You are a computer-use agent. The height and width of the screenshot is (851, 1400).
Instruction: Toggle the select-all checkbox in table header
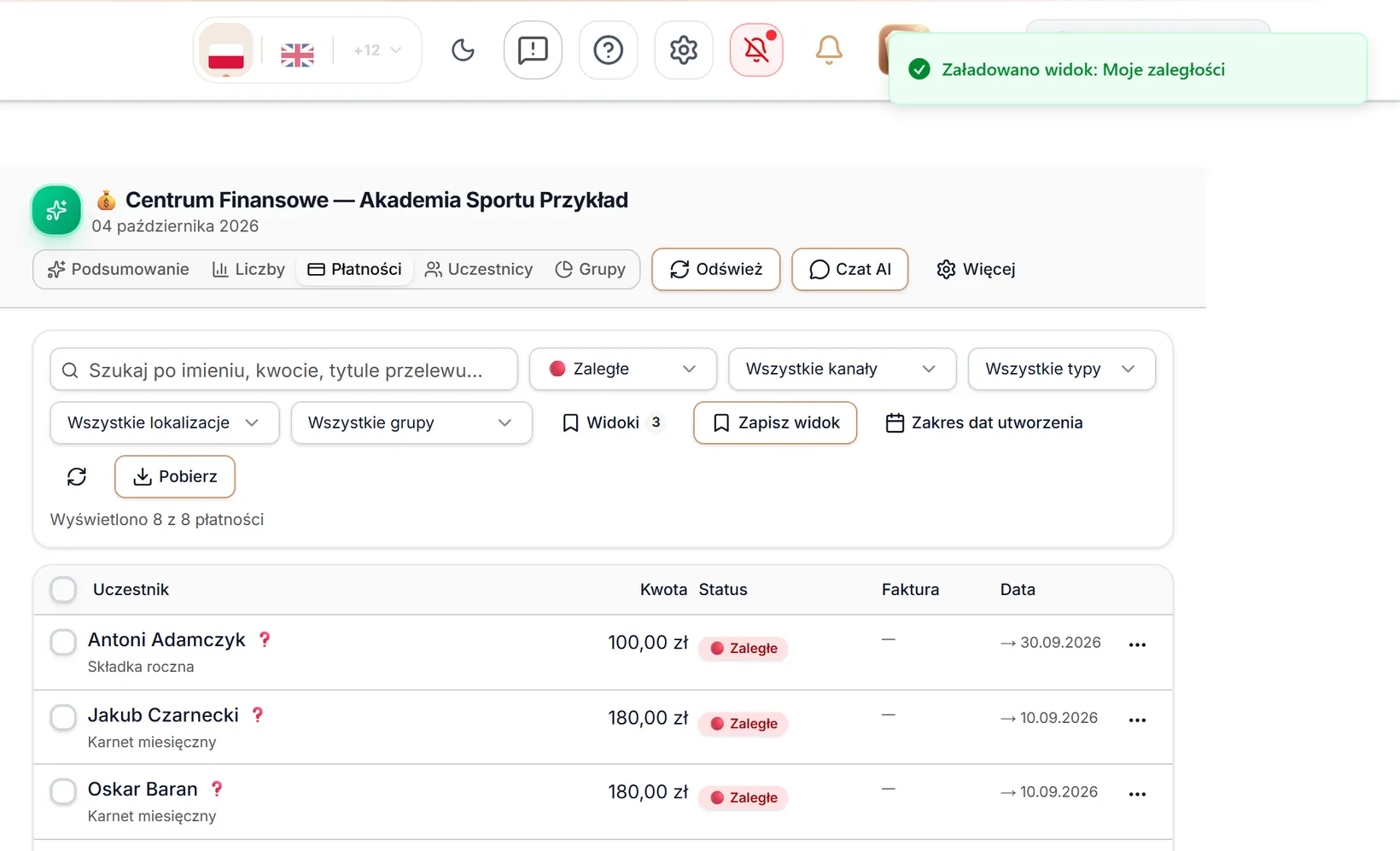pyautogui.click(x=63, y=590)
